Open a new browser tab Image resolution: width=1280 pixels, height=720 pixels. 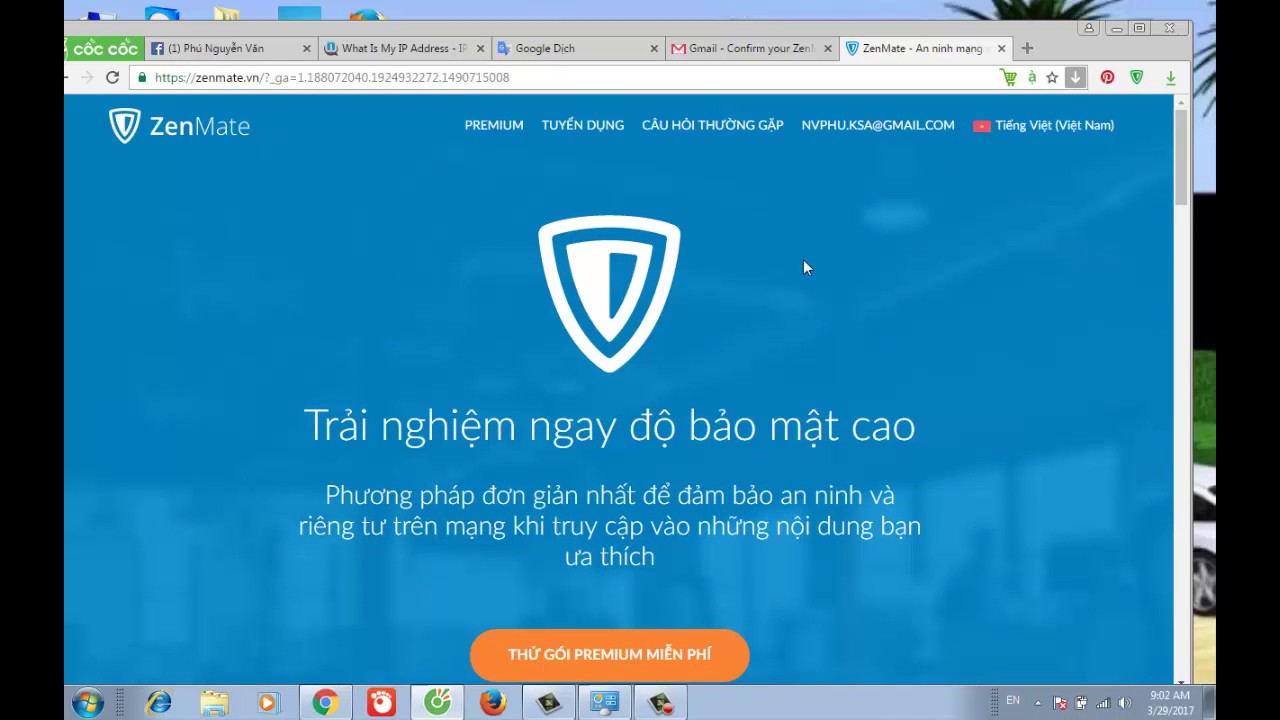click(1027, 48)
